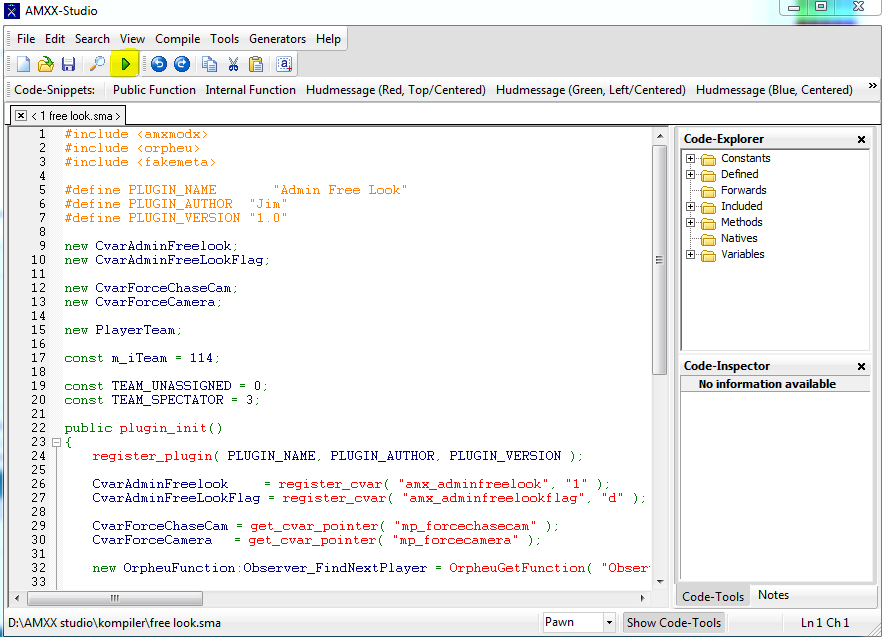
Task: Save the file with the floppy icon
Action: pyautogui.click(x=69, y=64)
